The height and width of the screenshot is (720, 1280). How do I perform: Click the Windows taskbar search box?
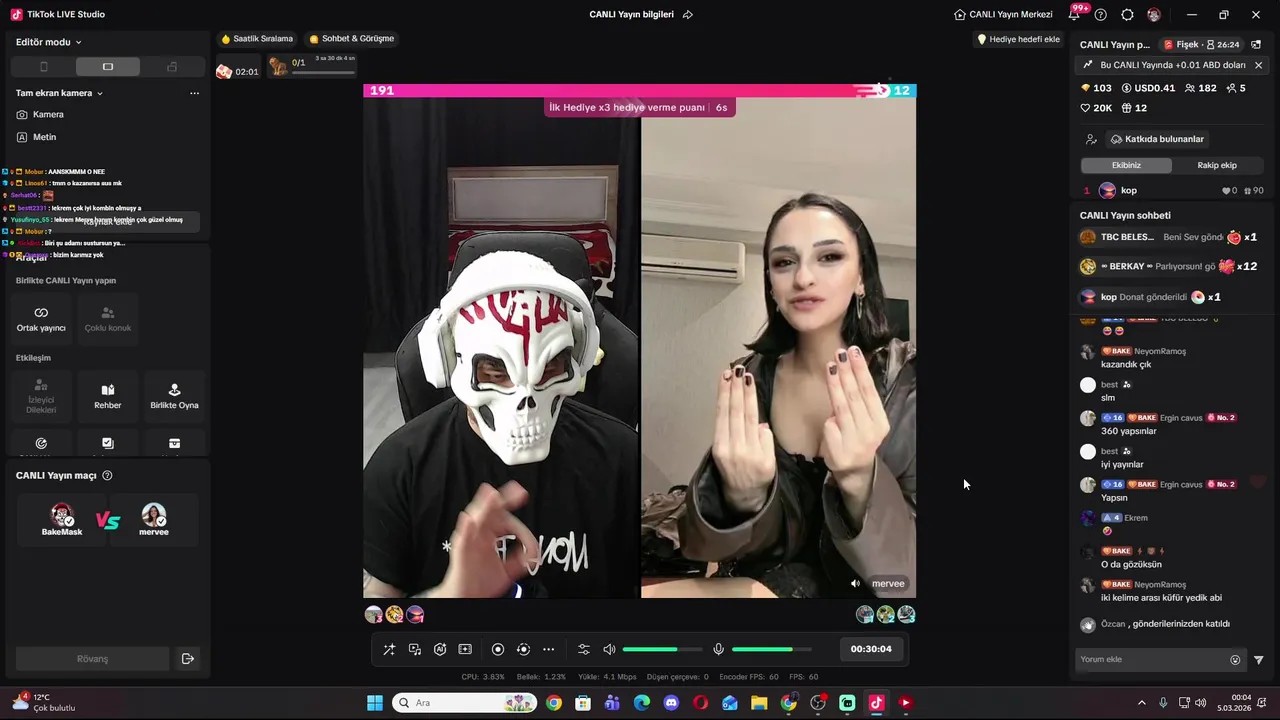pyautogui.click(x=465, y=703)
